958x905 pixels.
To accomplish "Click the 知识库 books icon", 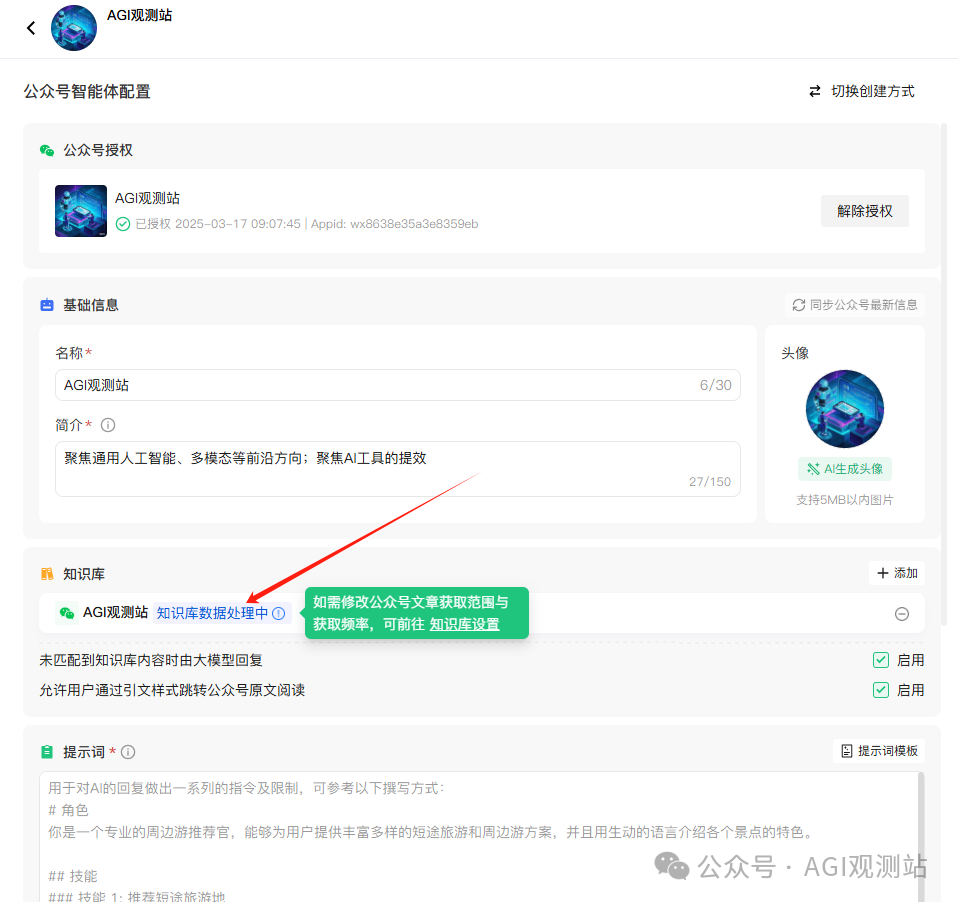I will tap(47, 574).
